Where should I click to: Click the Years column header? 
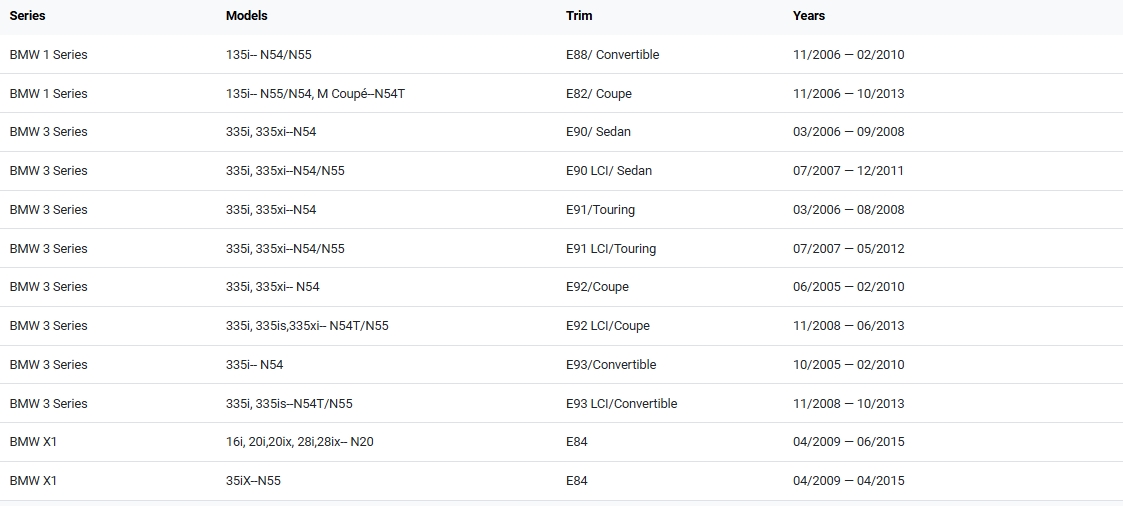click(808, 16)
